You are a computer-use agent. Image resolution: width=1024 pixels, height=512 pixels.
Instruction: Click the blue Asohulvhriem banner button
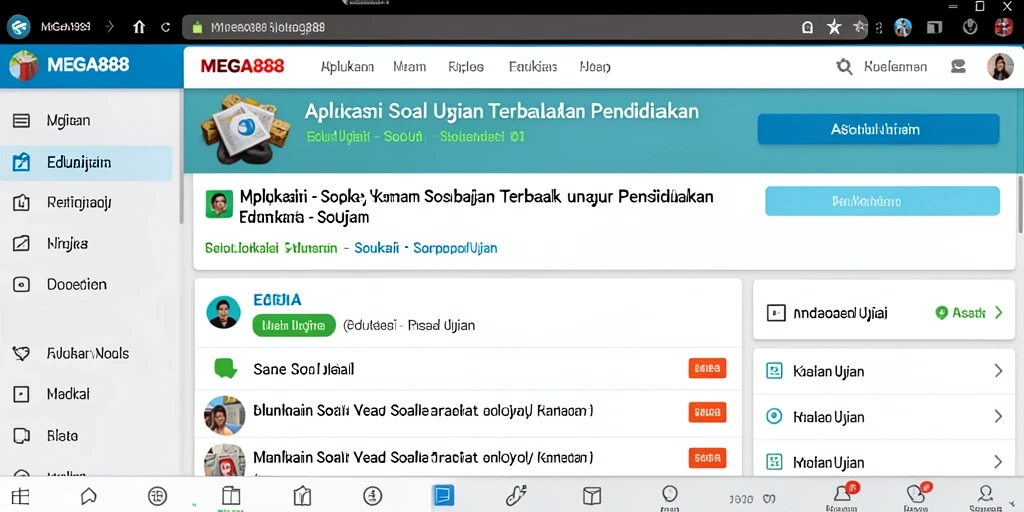click(878, 129)
